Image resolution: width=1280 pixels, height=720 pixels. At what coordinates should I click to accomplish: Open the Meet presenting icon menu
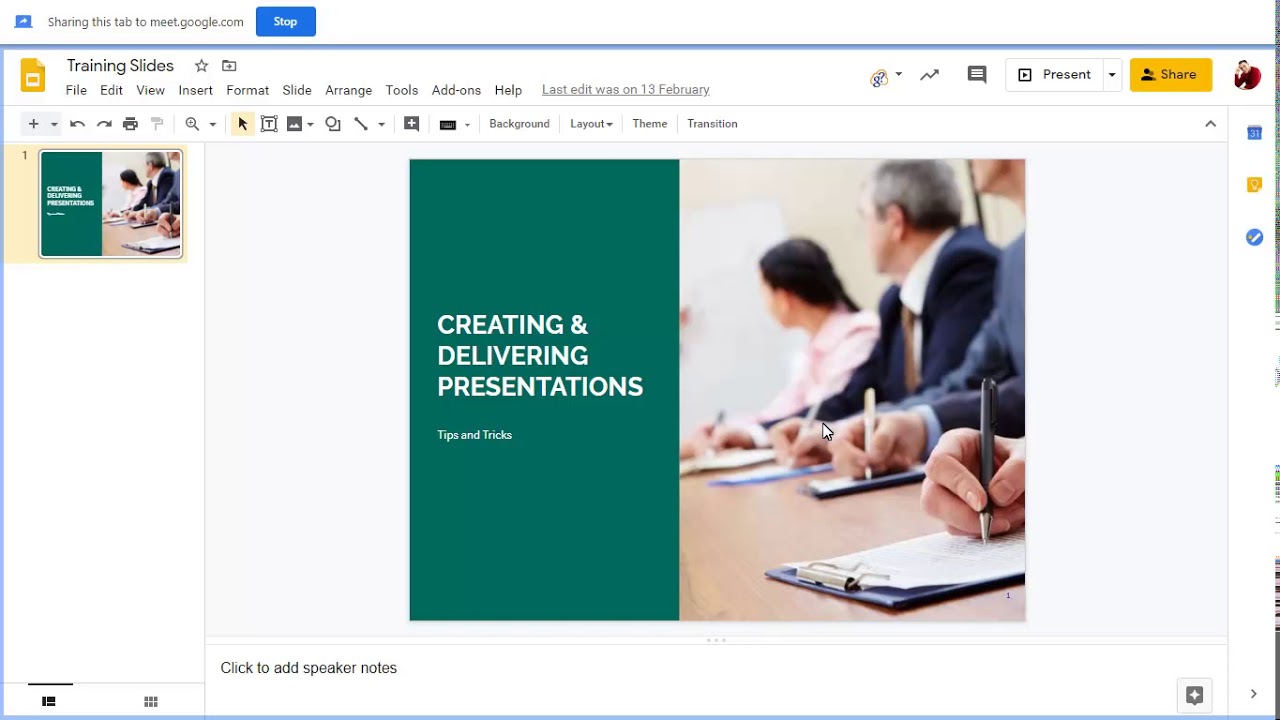click(x=885, y=75)
